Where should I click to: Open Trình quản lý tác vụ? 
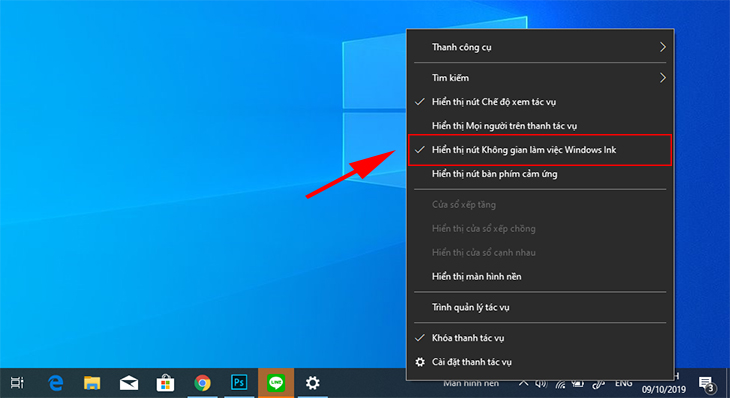540,307
